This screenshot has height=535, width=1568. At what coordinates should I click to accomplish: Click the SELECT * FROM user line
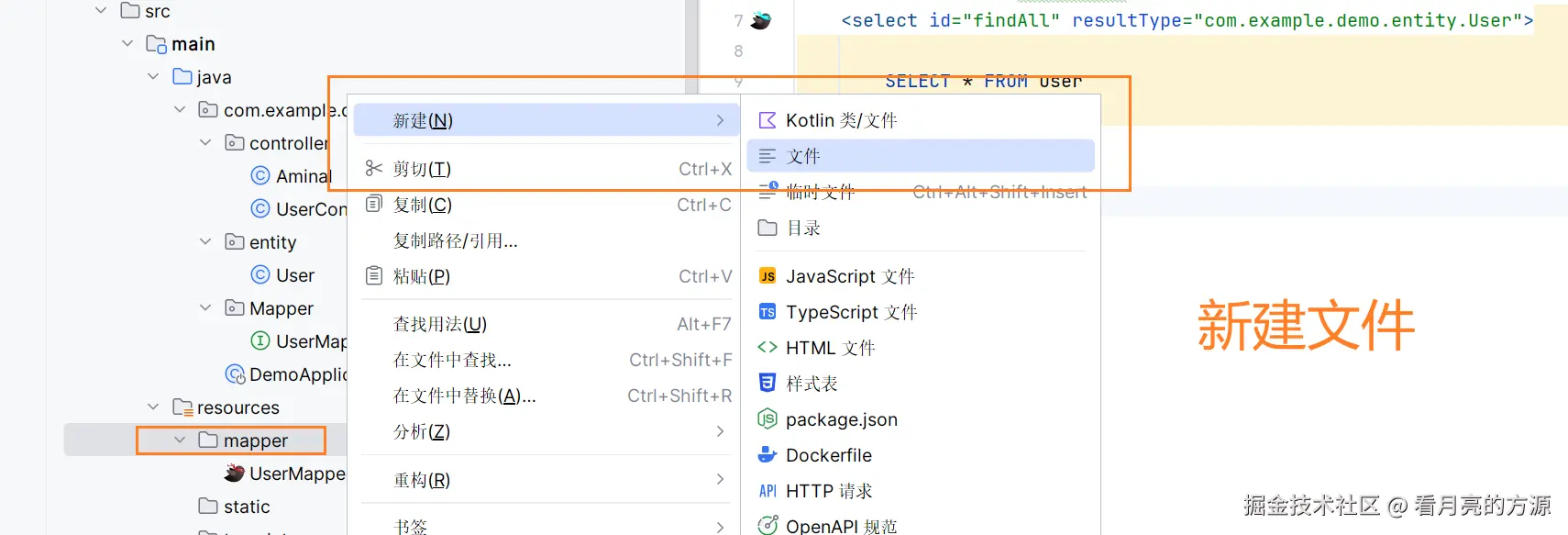tap(983, 82)
